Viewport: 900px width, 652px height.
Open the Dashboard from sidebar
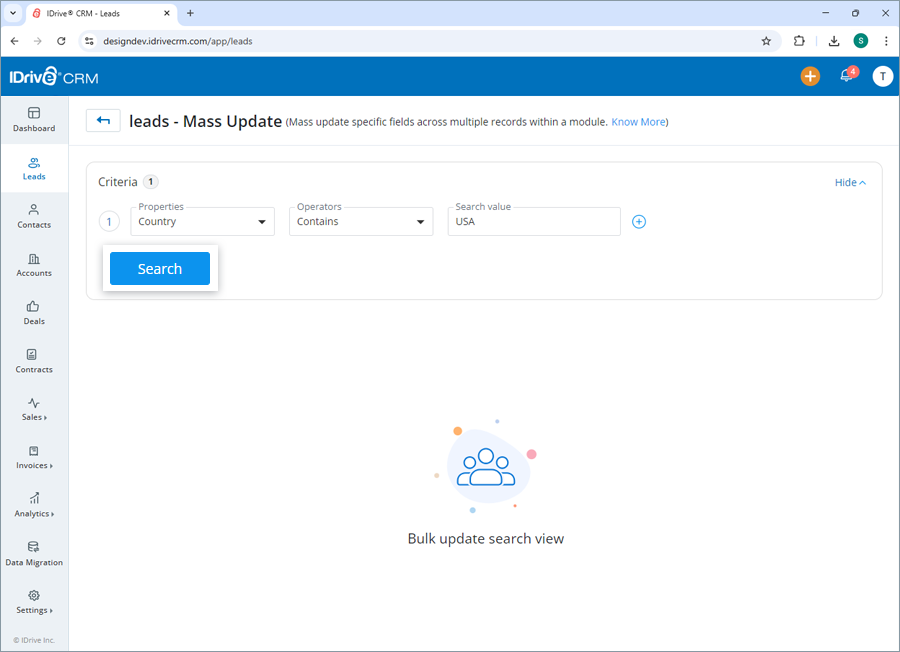coord(33,120)
